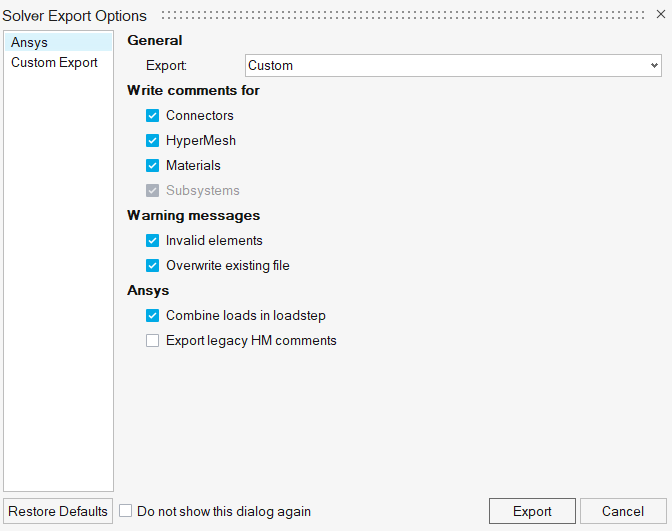Click the Export button

pyautogui.click(x=532, y=511)
